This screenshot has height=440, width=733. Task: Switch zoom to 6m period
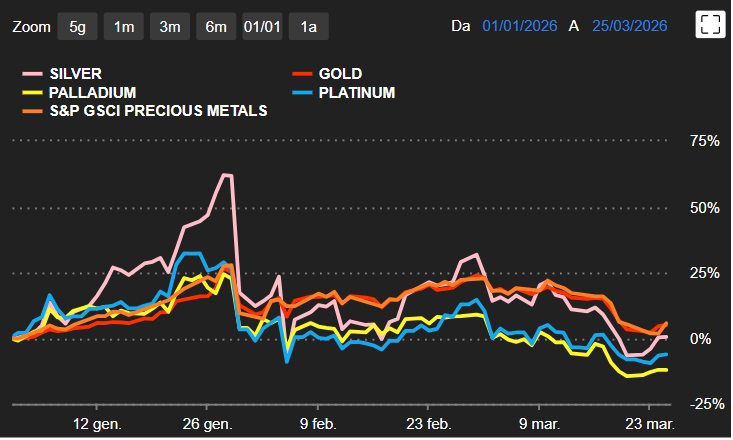pyautogui.click(x=215, y=26)
